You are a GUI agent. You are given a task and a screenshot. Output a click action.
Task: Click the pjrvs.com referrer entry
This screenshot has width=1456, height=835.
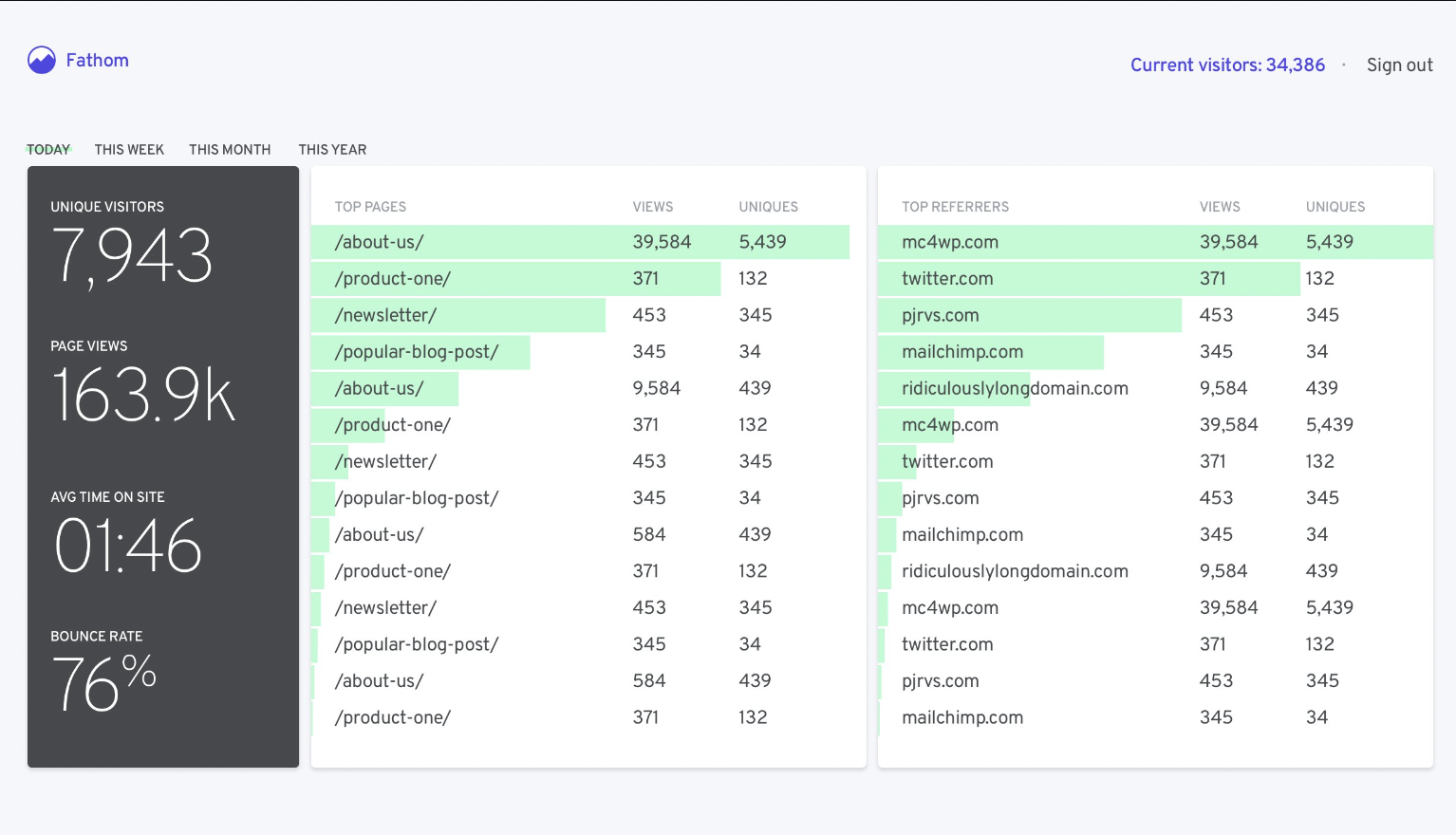[x=941, y=314]
